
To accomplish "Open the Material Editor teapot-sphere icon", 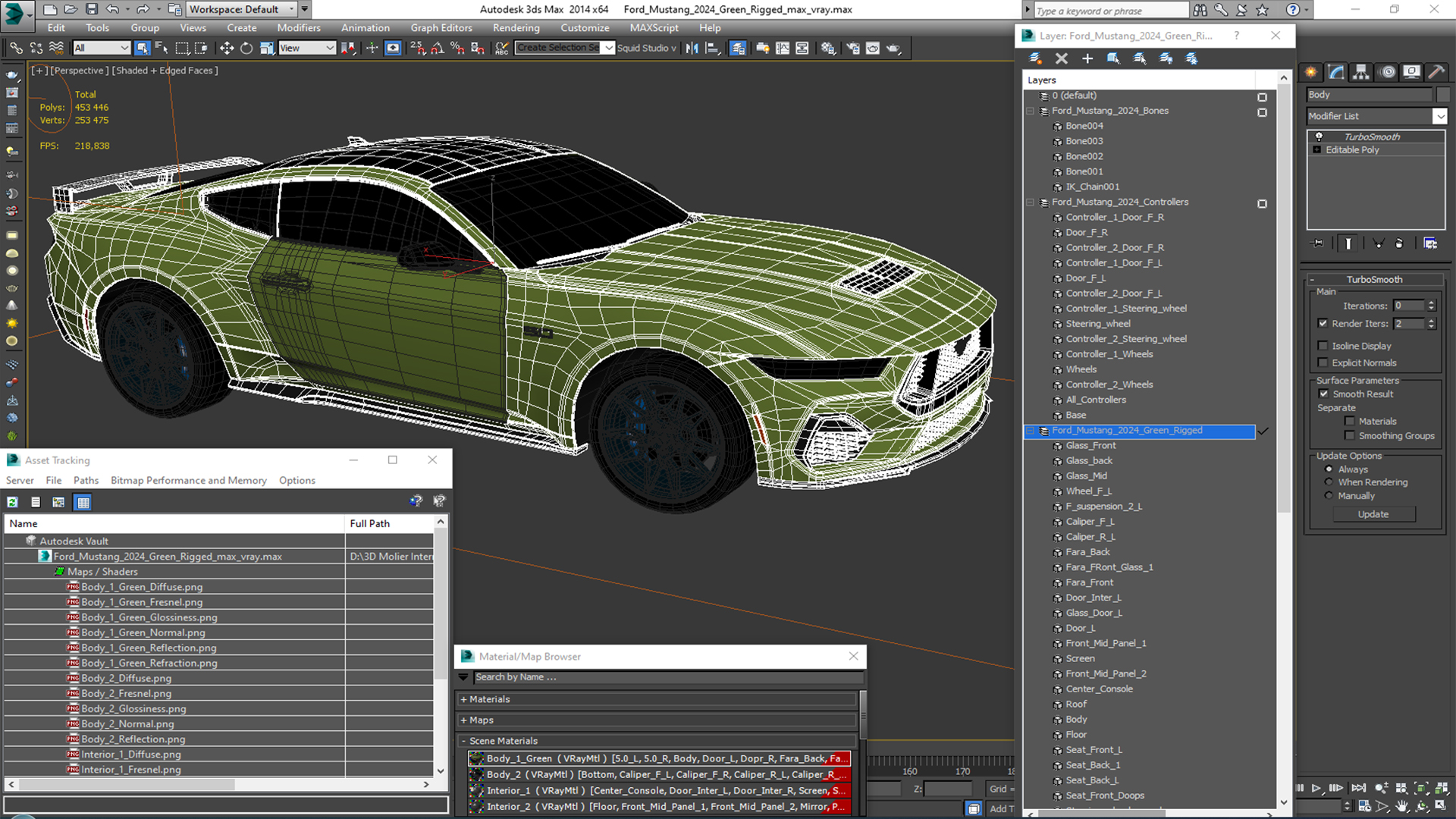I will [828, 48].
